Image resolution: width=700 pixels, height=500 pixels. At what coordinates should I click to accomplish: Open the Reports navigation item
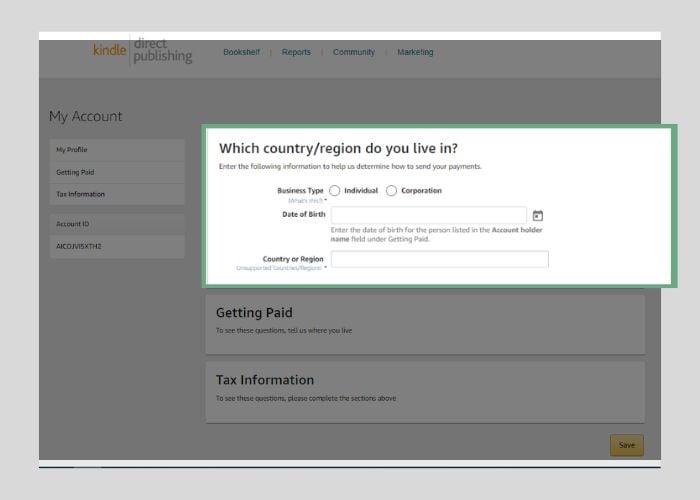[296, 52]
